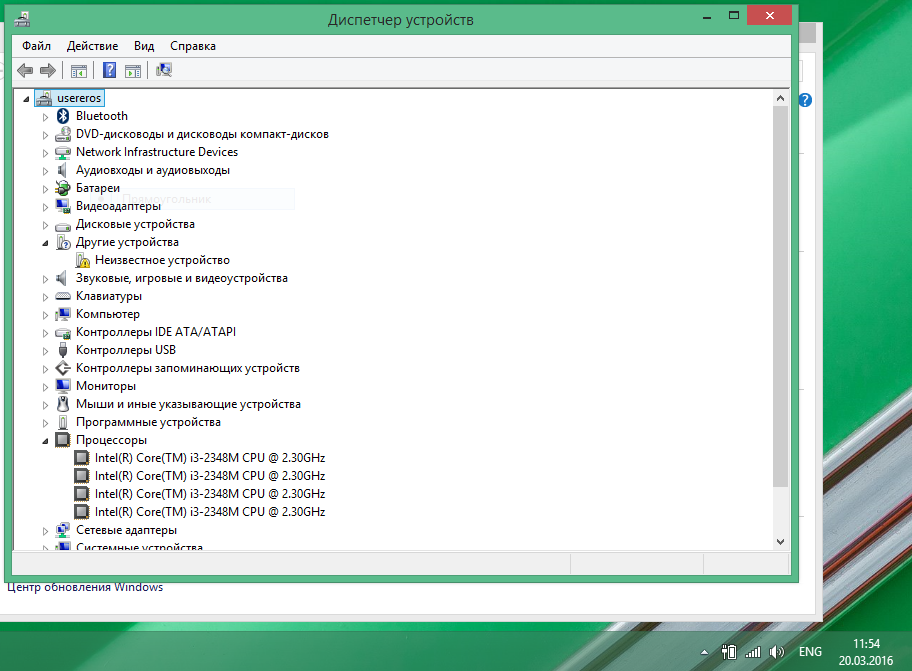Click the Forward arrow toolbar icon
The width and height of the screenshot is (912, 671).
click(48, 71)
